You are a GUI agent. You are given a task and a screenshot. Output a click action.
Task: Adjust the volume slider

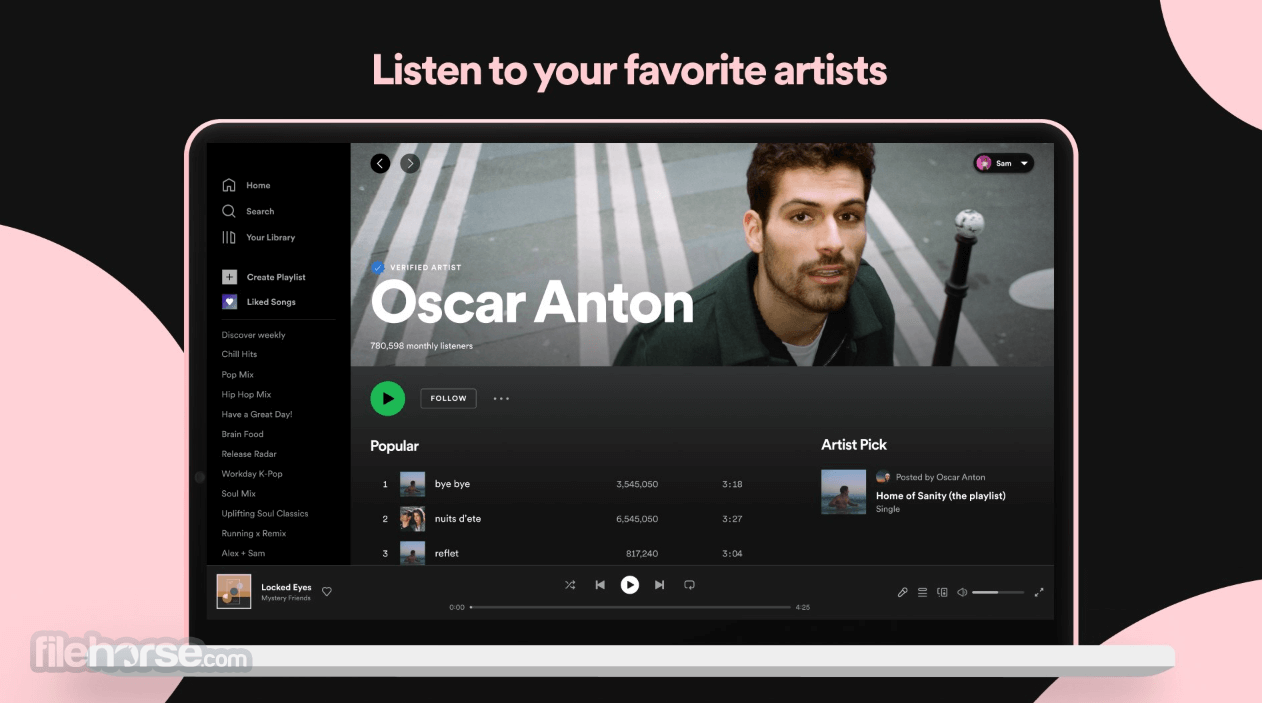[x=998, y=592]
